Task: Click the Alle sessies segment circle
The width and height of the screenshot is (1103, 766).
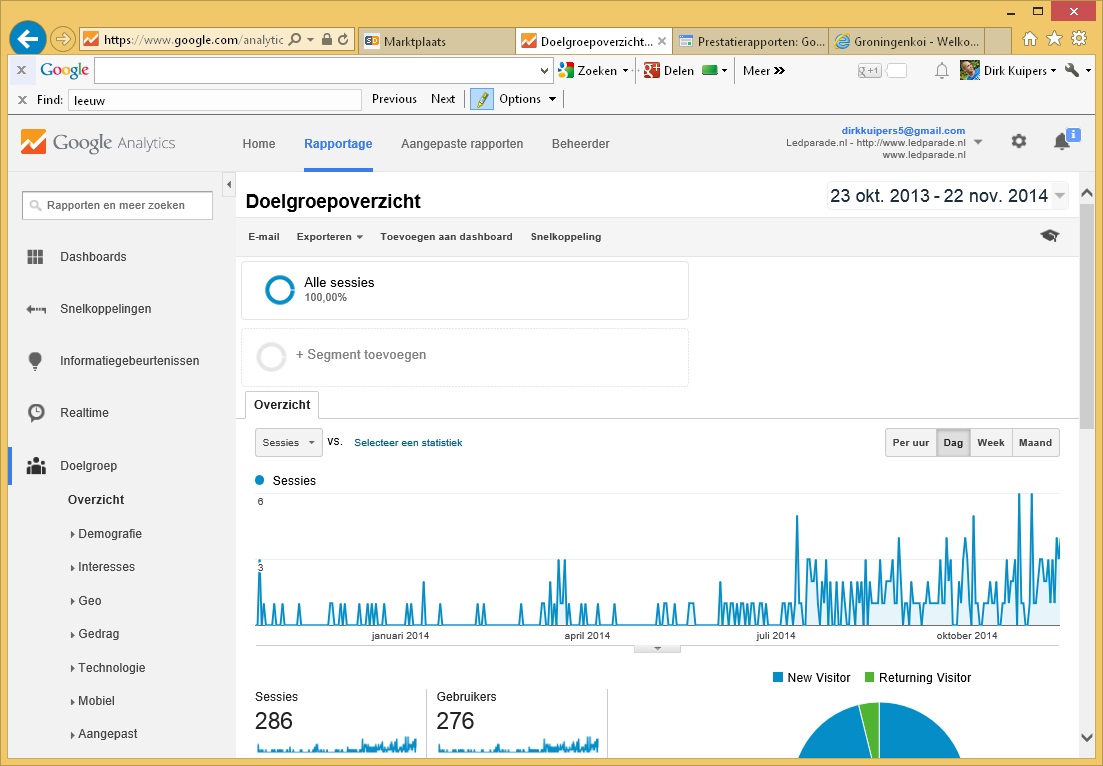Action: (279, 290)
